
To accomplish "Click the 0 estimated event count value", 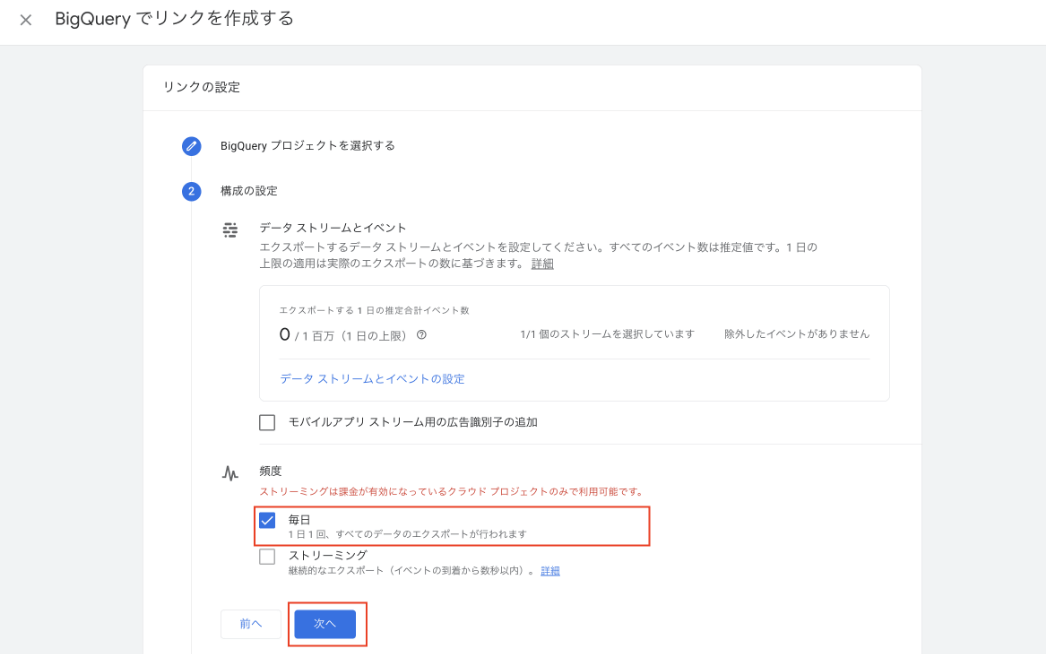I will point(285,334).
